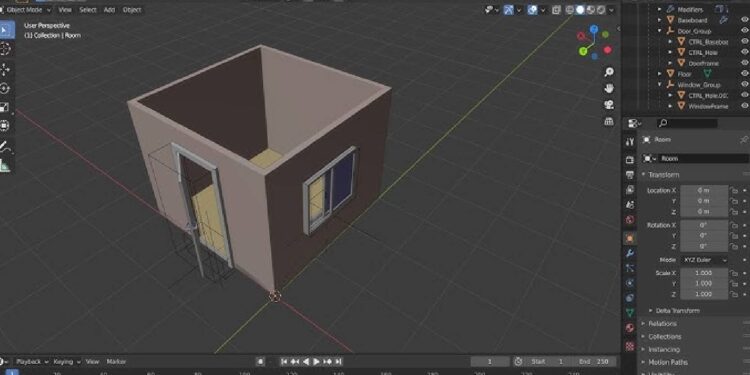
Task: Open the Material properties tab
Action: [630, 328]
